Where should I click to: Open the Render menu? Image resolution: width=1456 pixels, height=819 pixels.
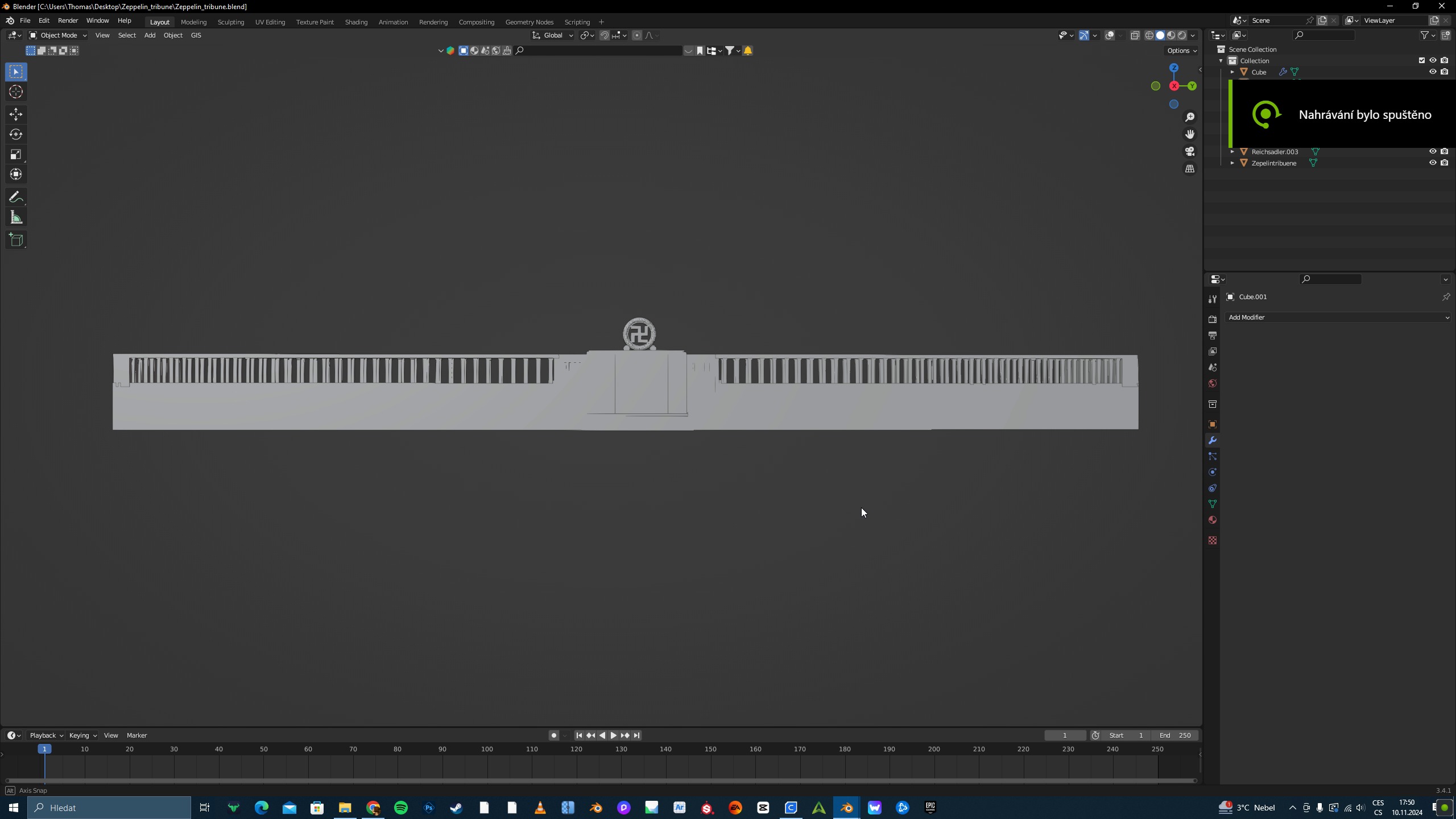click(68, 20)
